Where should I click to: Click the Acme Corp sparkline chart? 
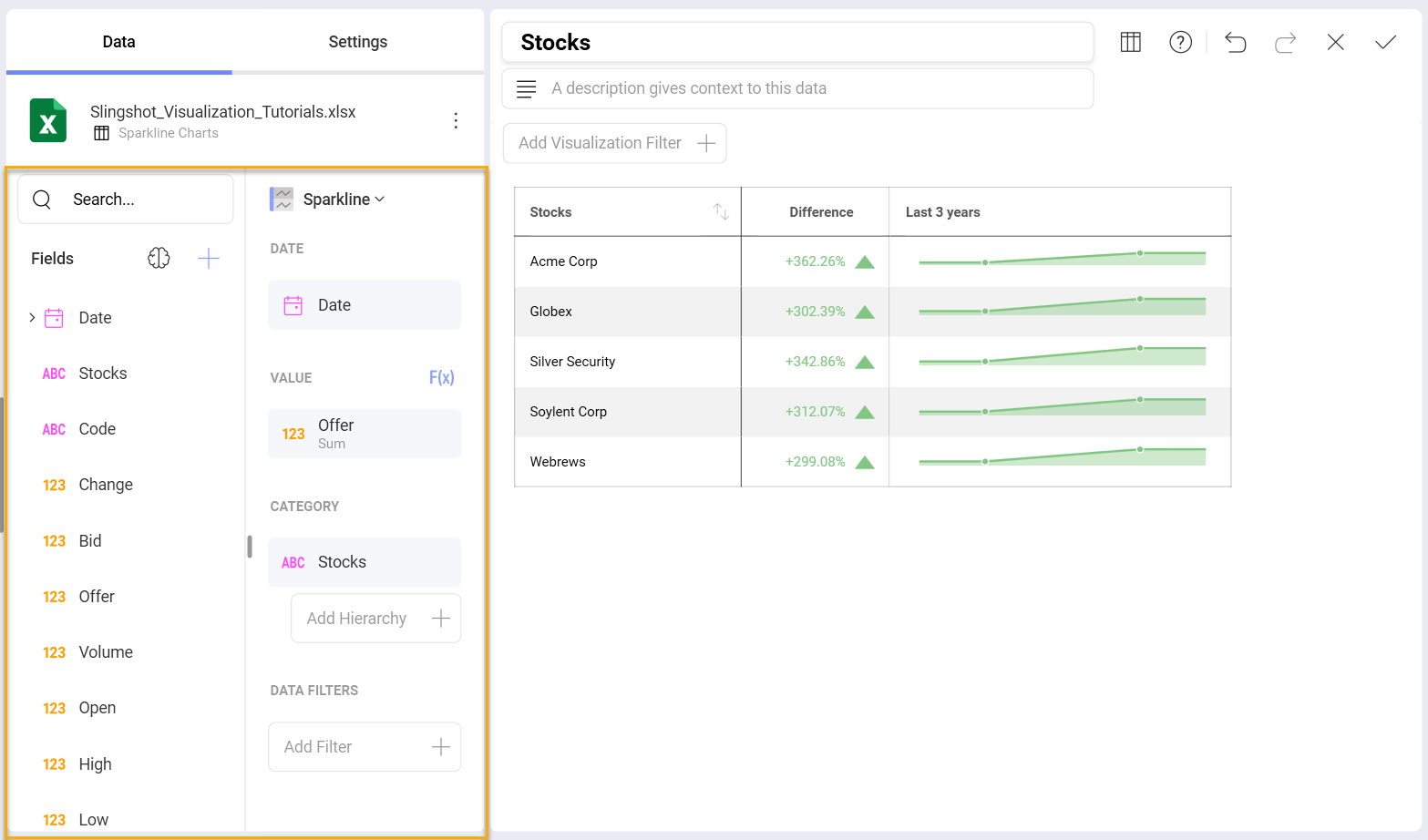[x=1063, y=259]
